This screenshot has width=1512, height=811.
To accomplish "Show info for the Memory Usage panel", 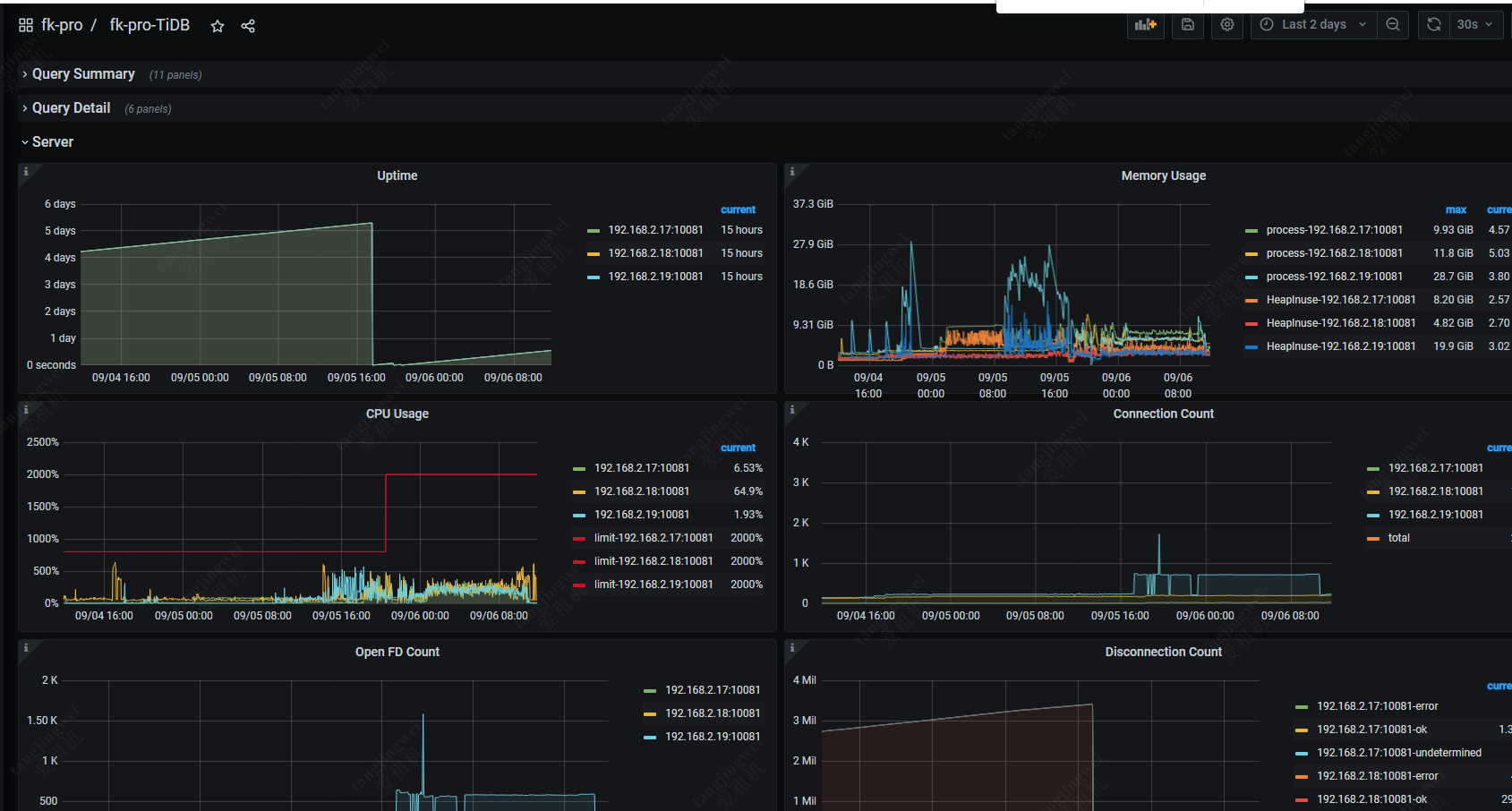I will click(x=791, y=171).
